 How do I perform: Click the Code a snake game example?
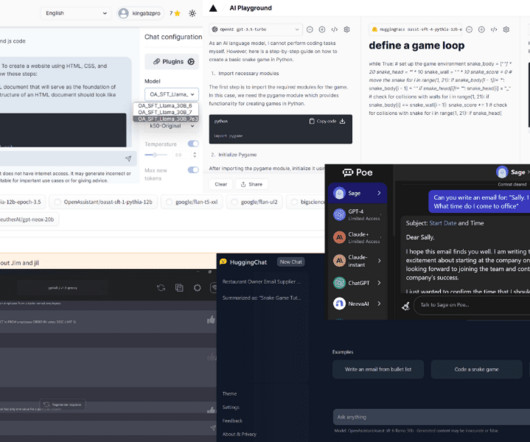[x=477, y=369]
